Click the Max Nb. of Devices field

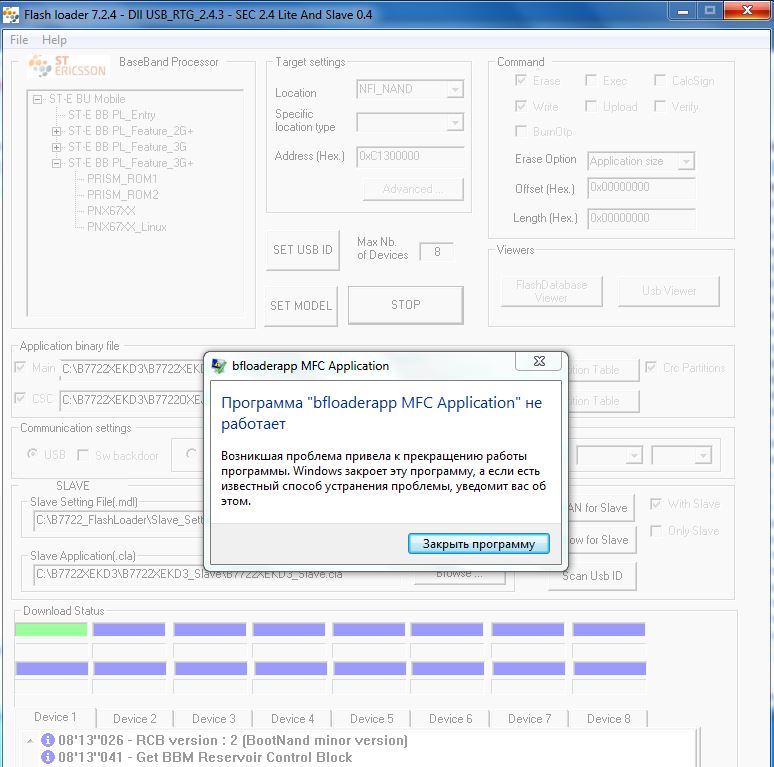click(x=436, y=252)
